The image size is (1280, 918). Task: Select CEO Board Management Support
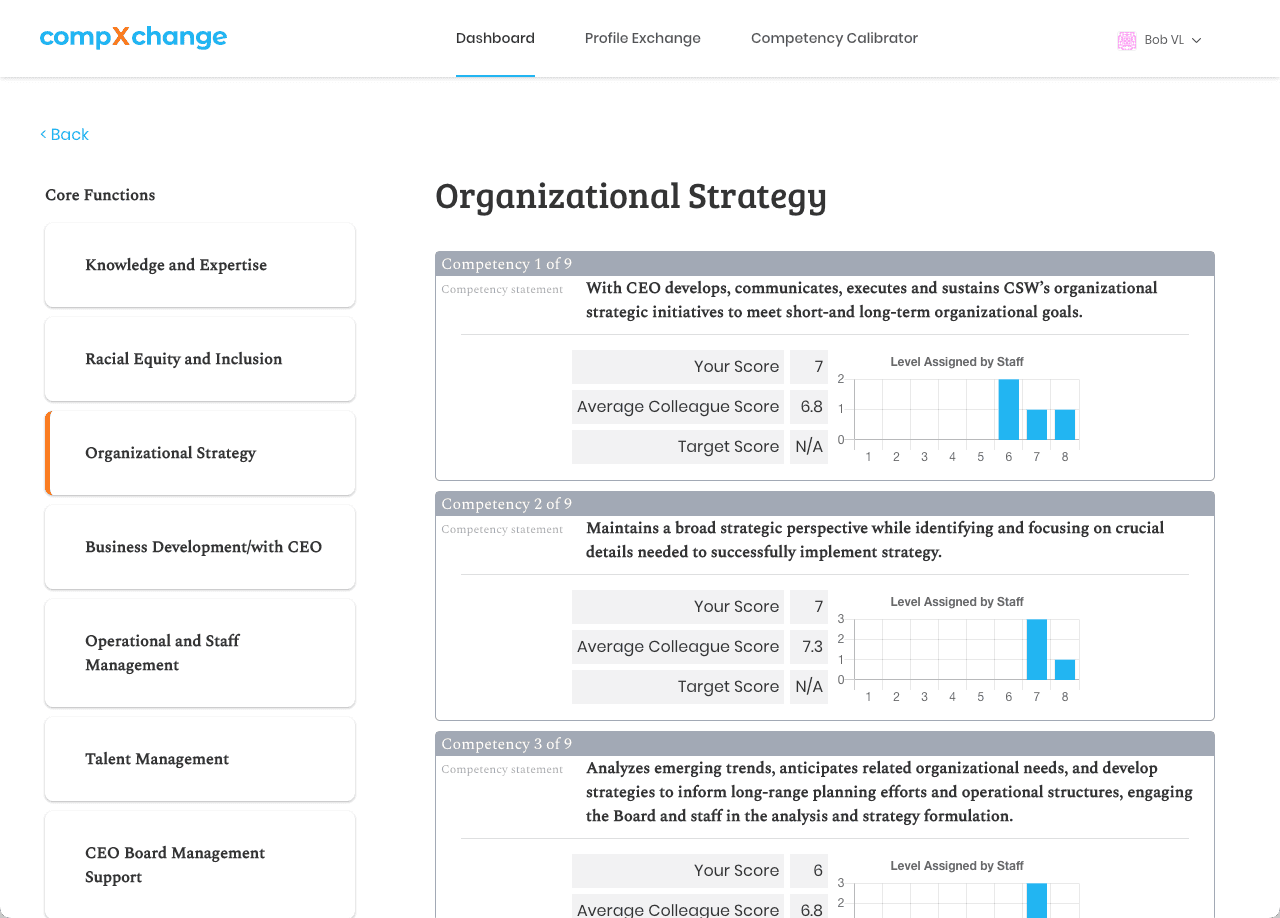point(199,864)
